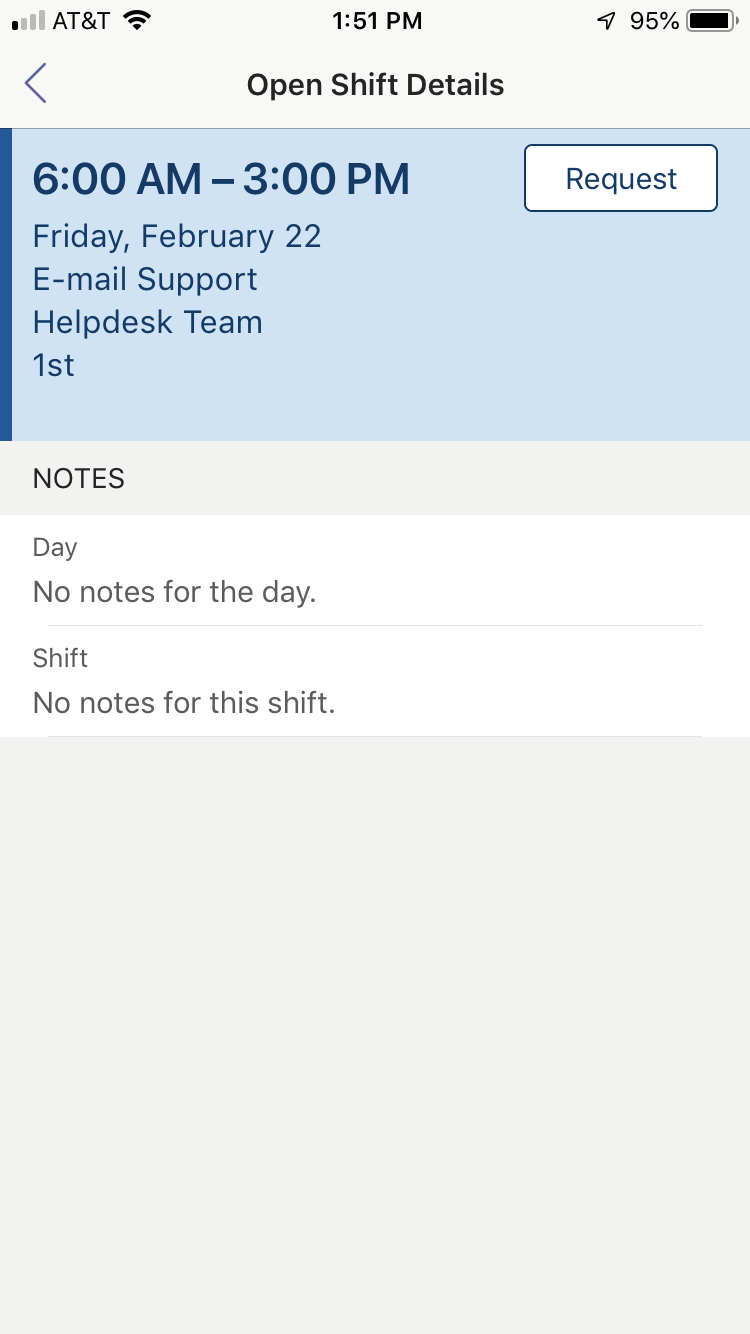
Task: Tap the cellular signal bars icon
Action: tap(28, 20)
